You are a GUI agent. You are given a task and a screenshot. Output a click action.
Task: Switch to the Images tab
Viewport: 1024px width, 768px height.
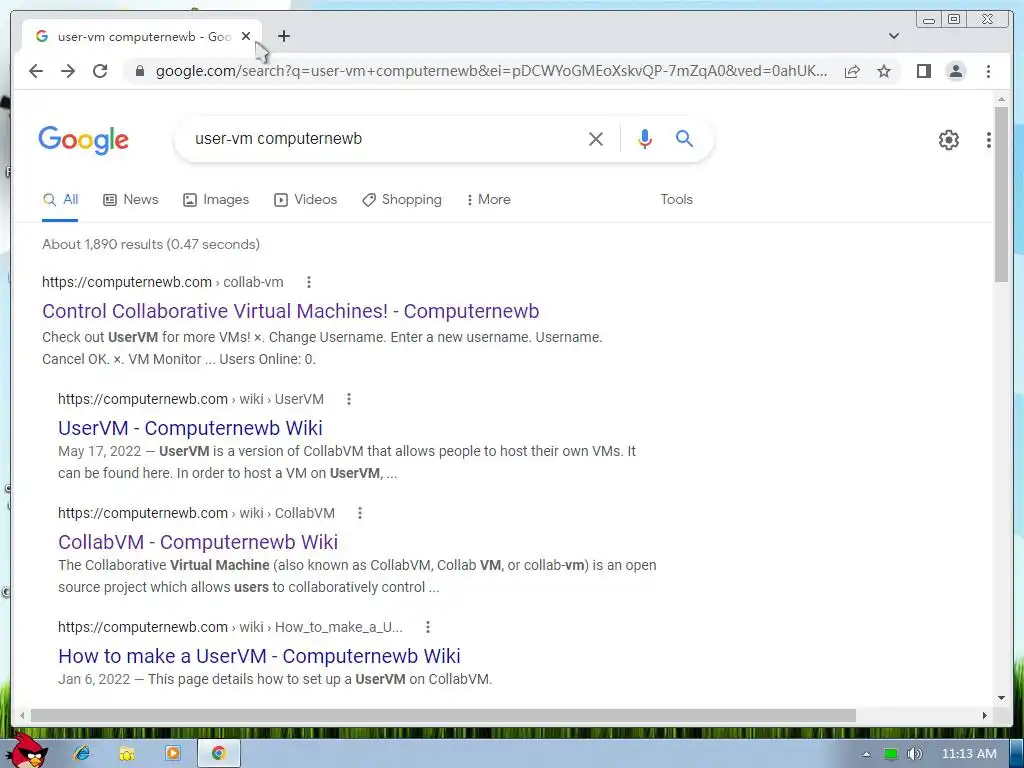coord(216,199)
